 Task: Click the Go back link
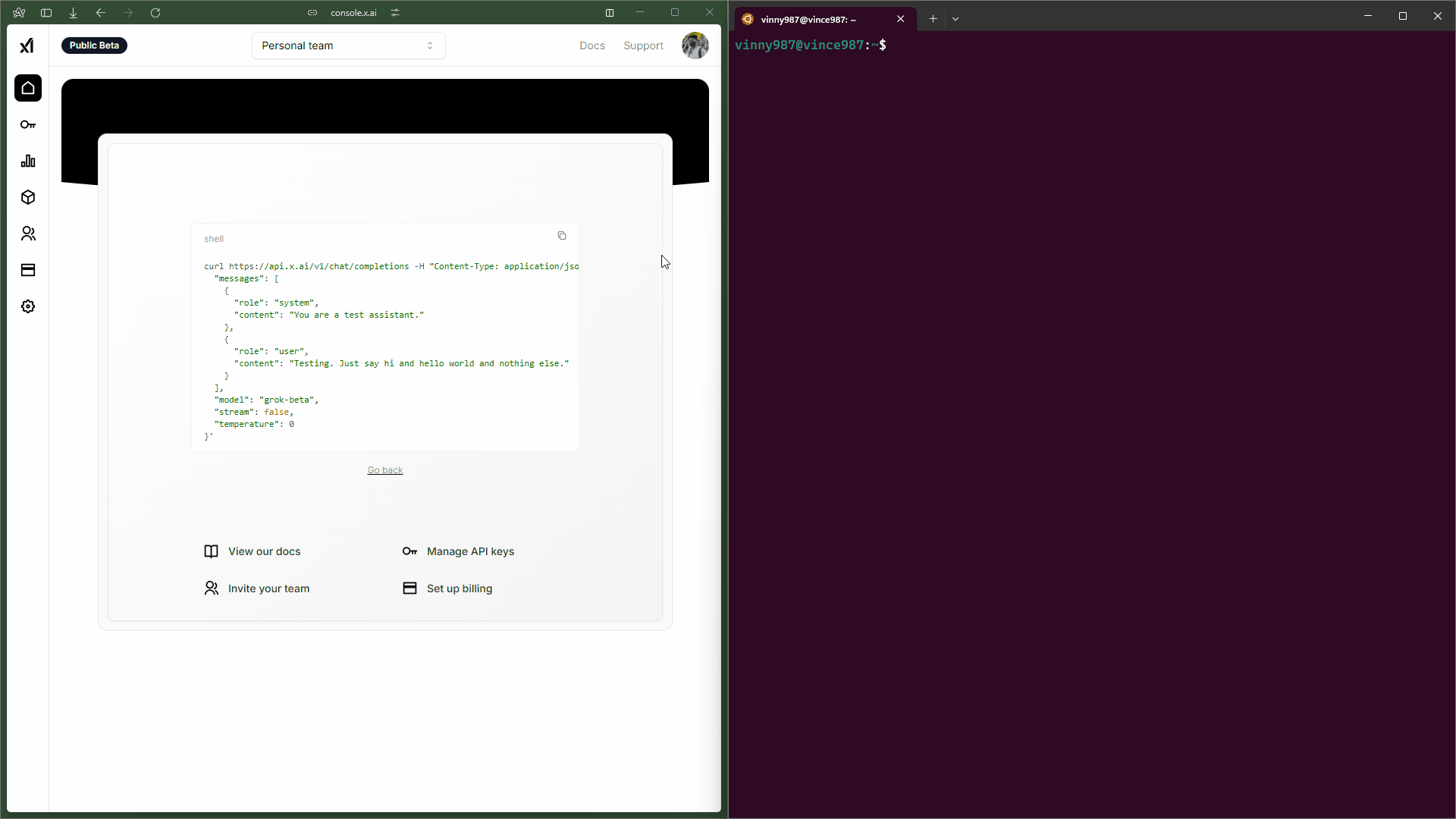[x=384, y=470]
